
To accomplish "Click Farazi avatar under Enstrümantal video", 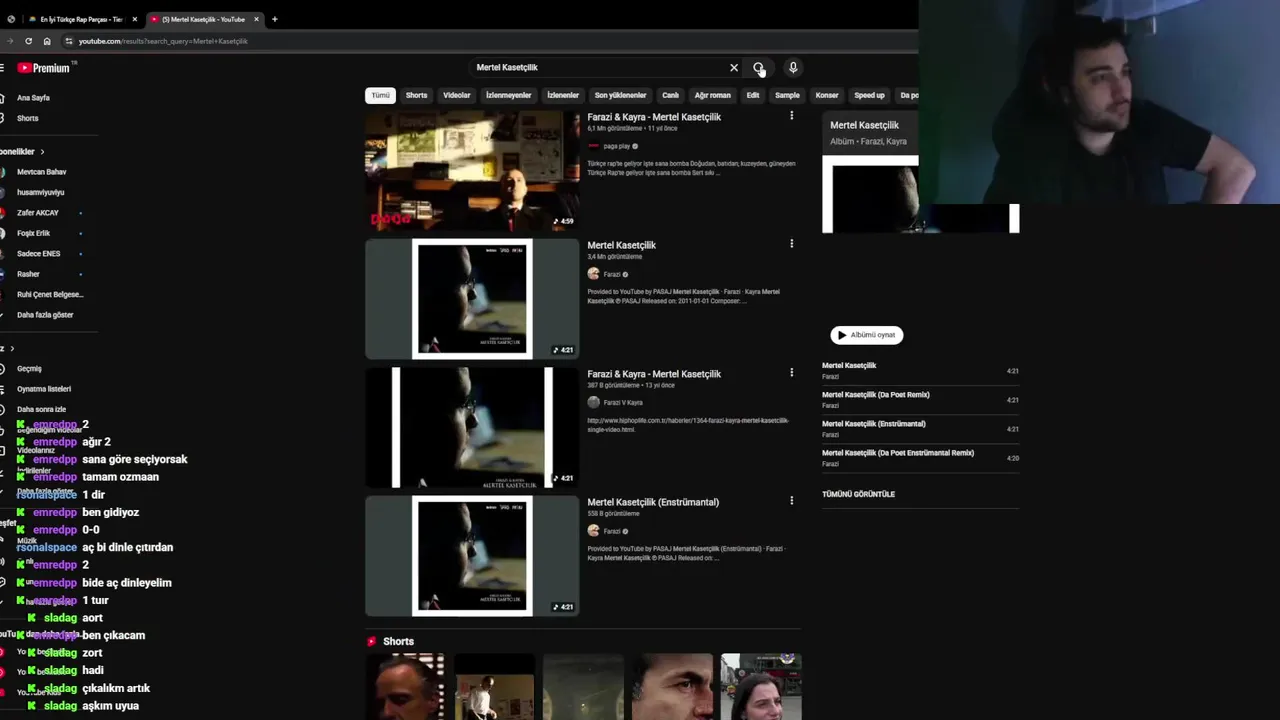I will 593,531.
